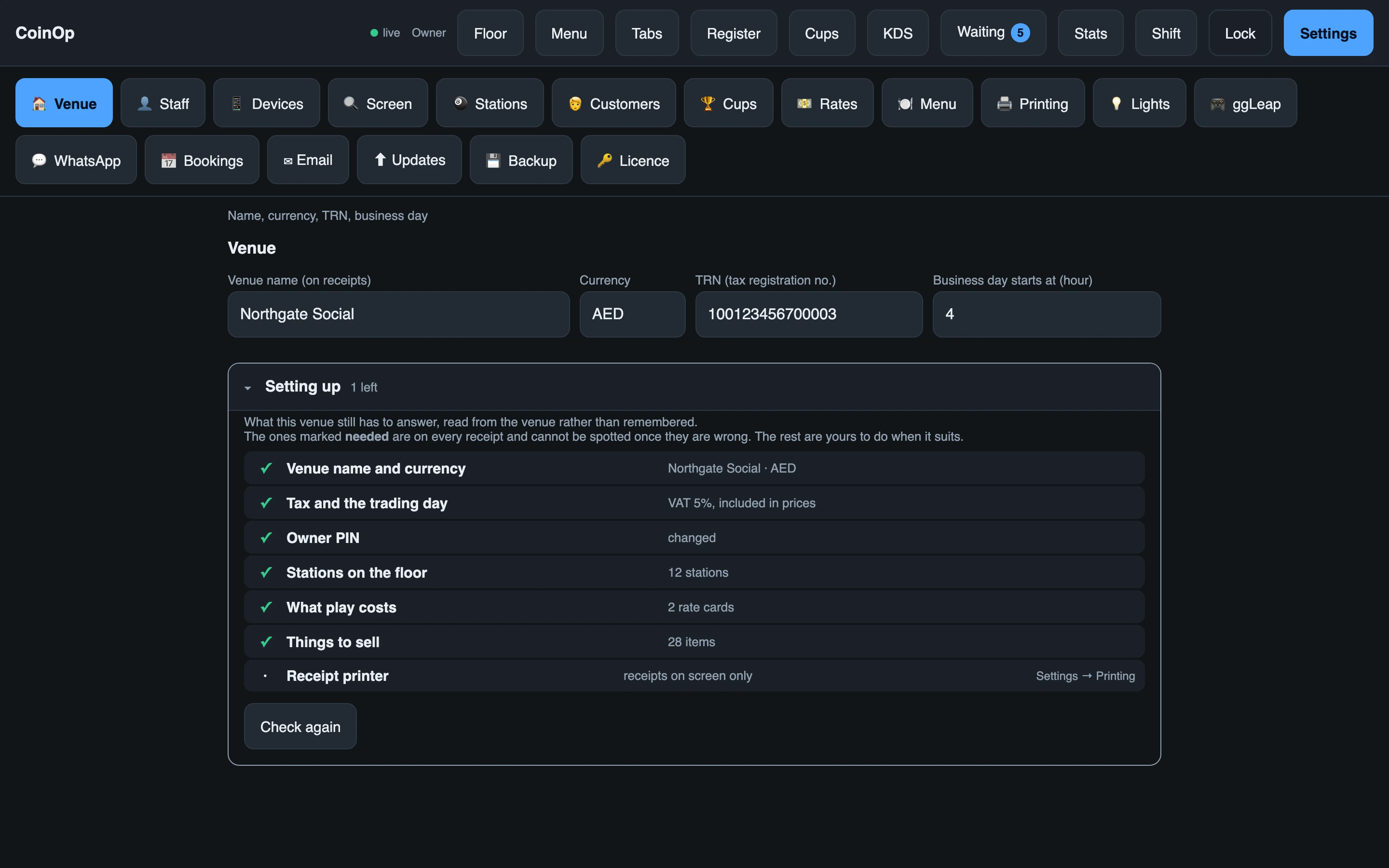Image resolution: width=1389 pixels, height=868 pixels.
Task: Collapse the Setting up section arrow
Action: (247, 388)
